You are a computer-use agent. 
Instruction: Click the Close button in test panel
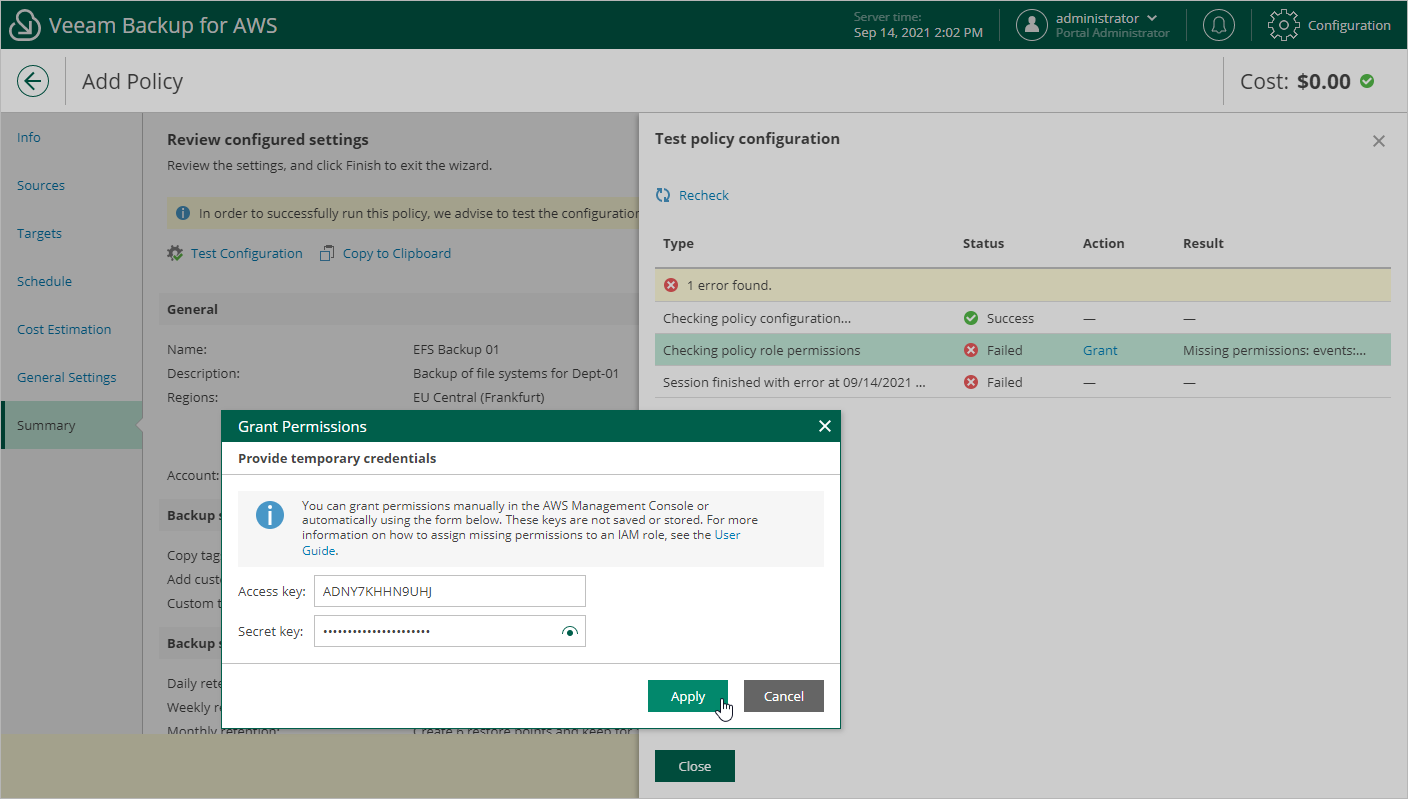[695, 766]
